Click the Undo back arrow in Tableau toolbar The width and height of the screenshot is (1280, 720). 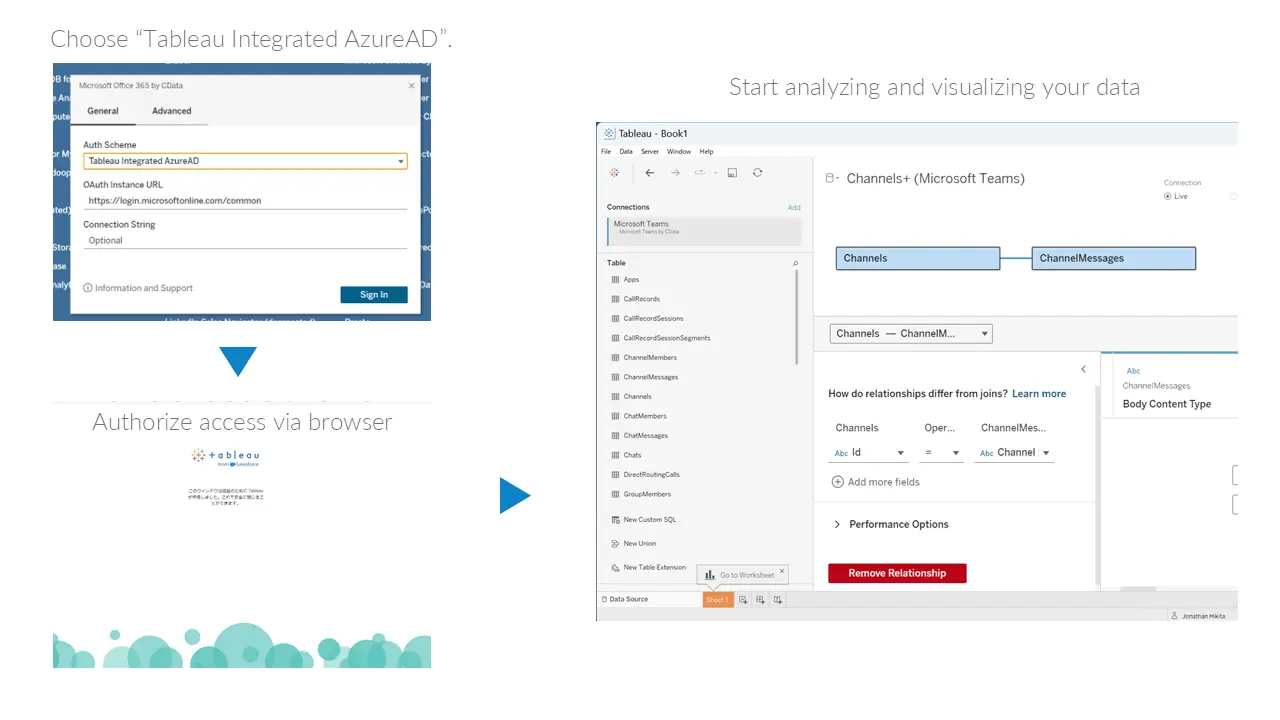click(649, 172)
